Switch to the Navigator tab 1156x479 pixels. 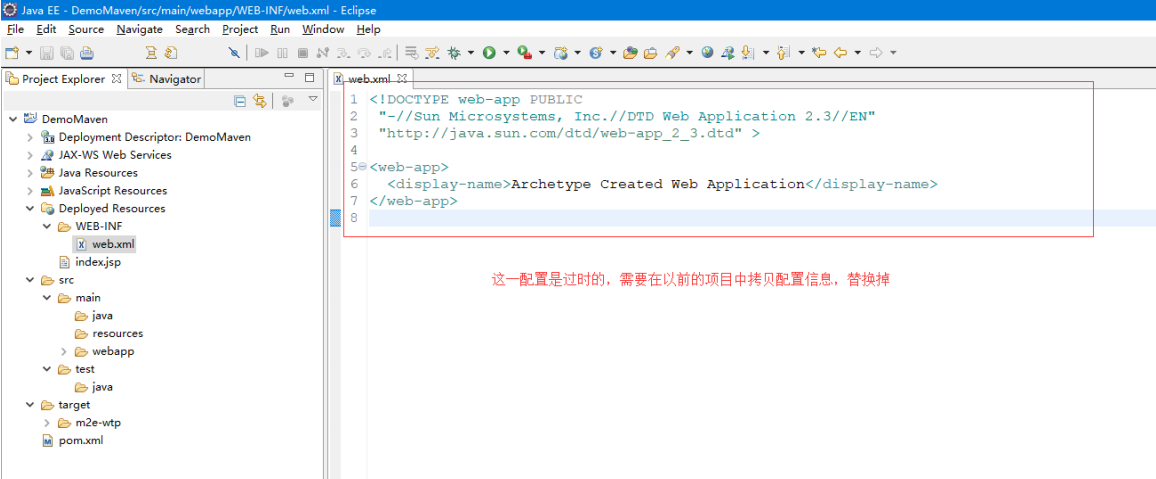(167, 79)
